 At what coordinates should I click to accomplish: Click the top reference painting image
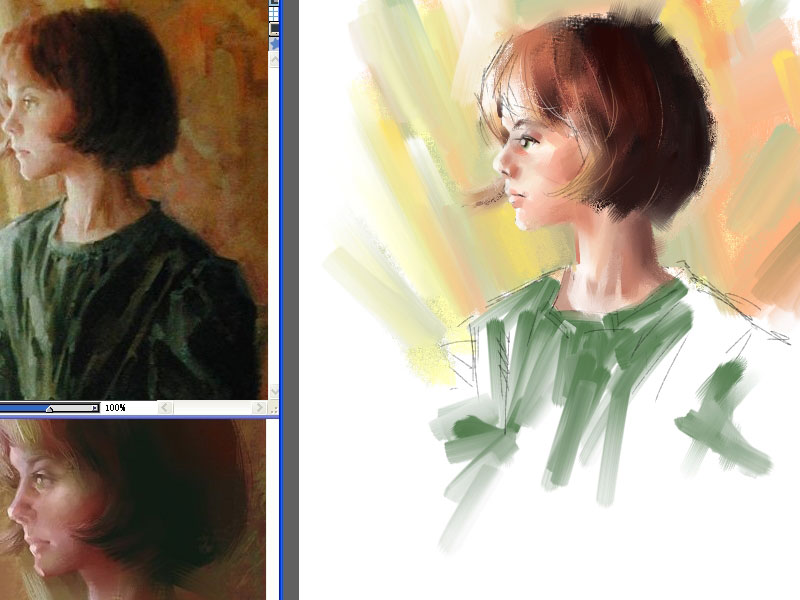(x=134, y=200)
